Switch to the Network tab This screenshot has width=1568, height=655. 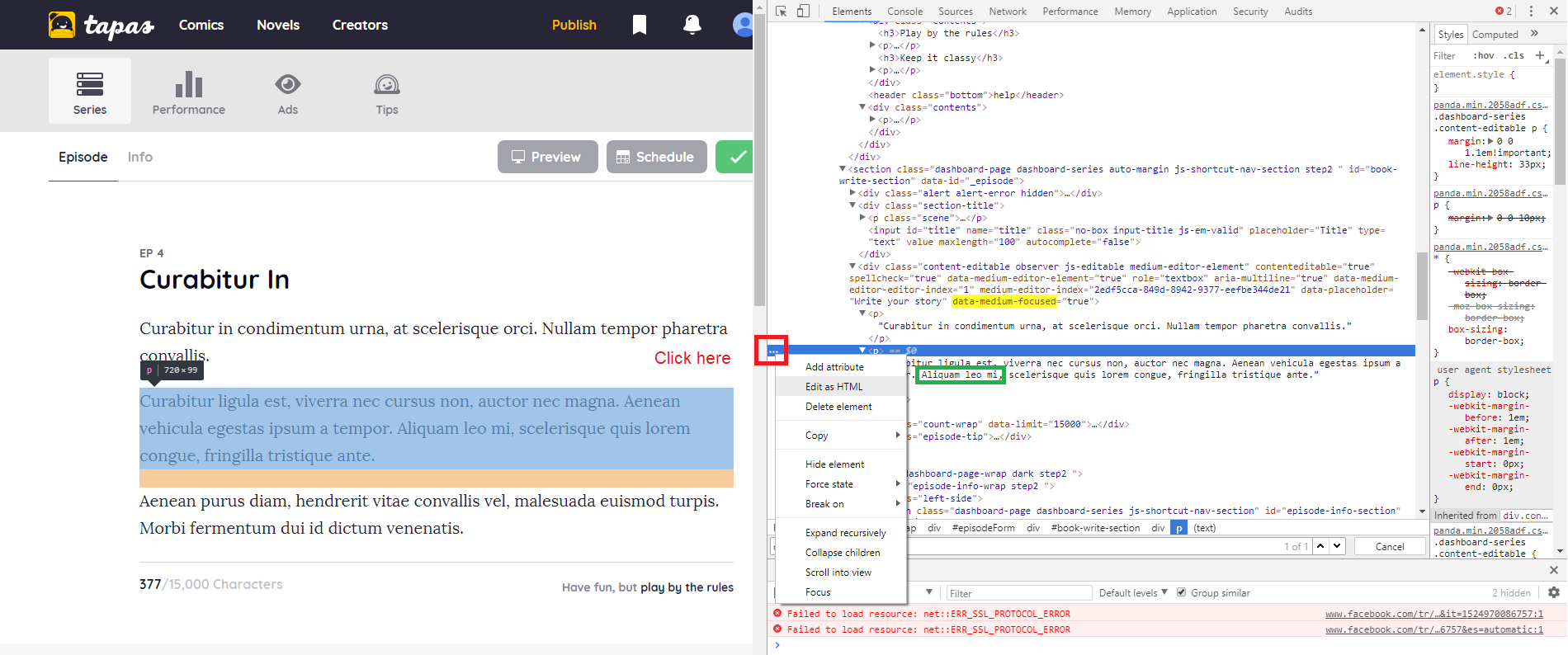1008,12
